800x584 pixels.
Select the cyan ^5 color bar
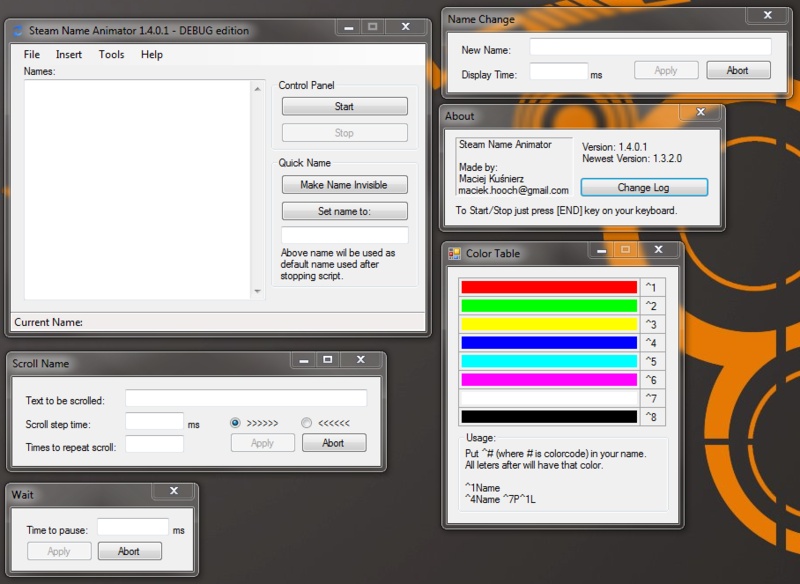[x=549, y=361]
